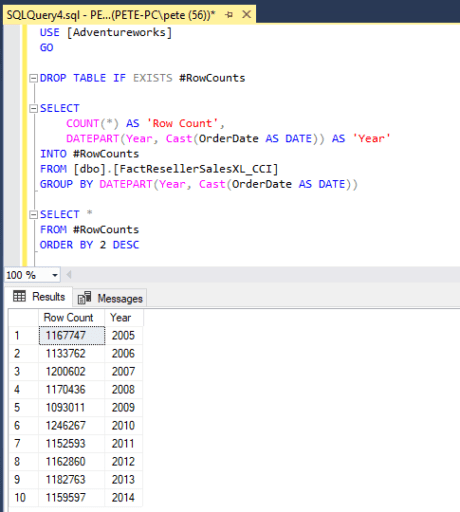
Task: Collapse the SELECT * statement block
Action: tap(33, 215)
